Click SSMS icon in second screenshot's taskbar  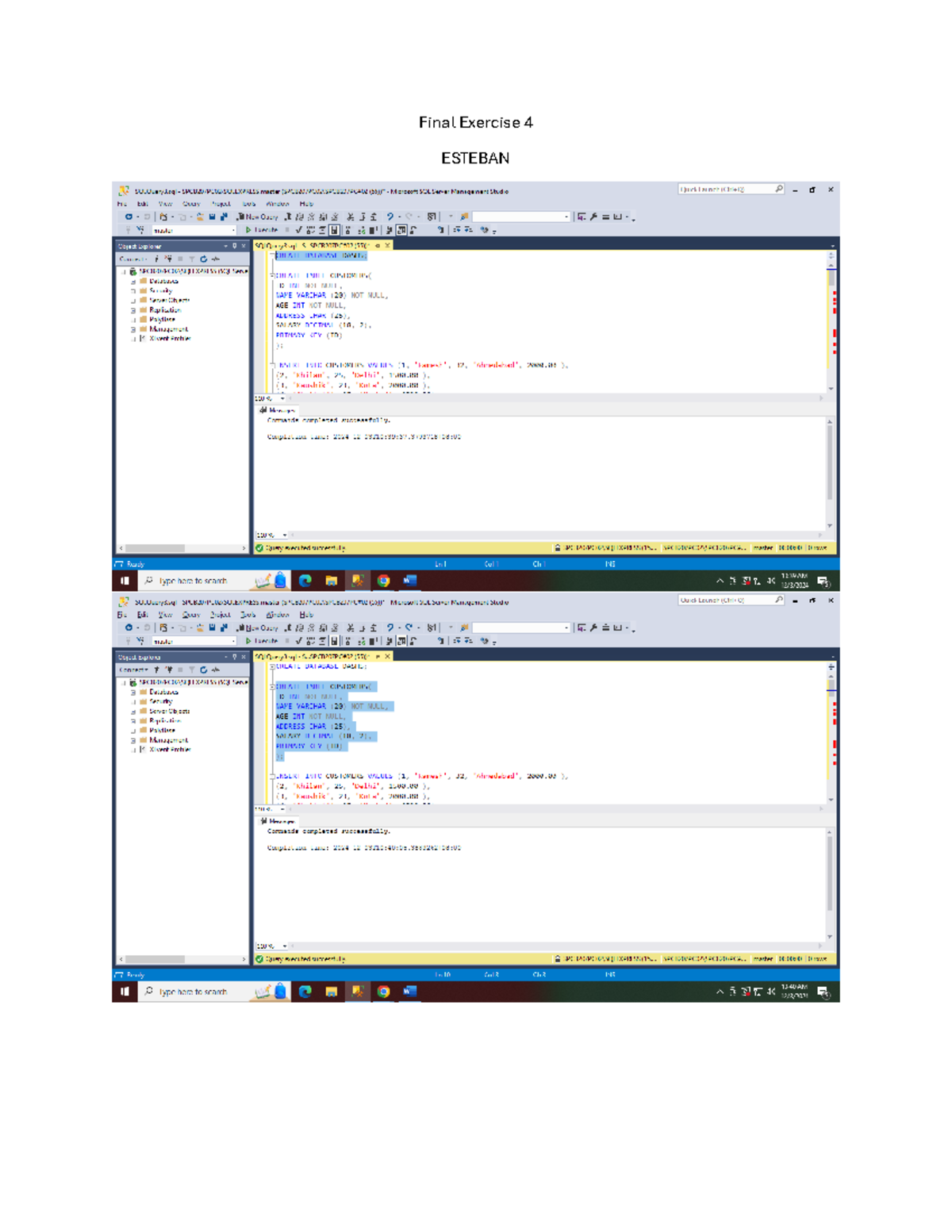tap(358, 992)
